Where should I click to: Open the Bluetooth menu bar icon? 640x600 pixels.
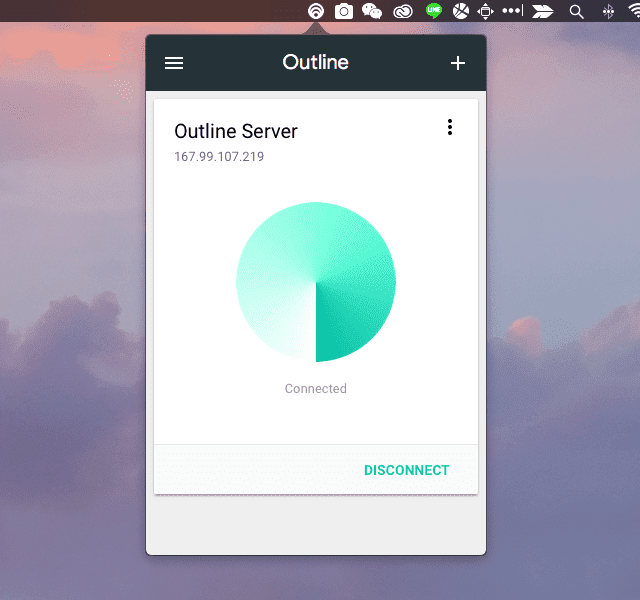tap(608, 11)
